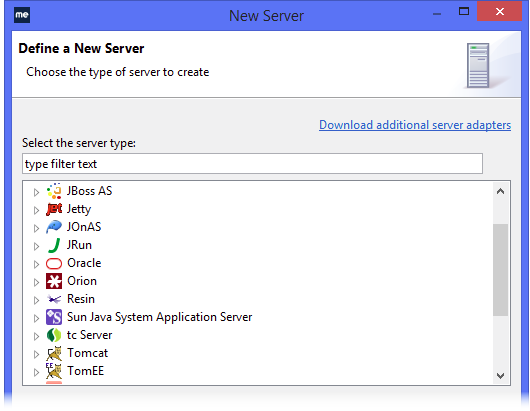Select the JRun entry text

pyautogui.click(x=79, y=245)
